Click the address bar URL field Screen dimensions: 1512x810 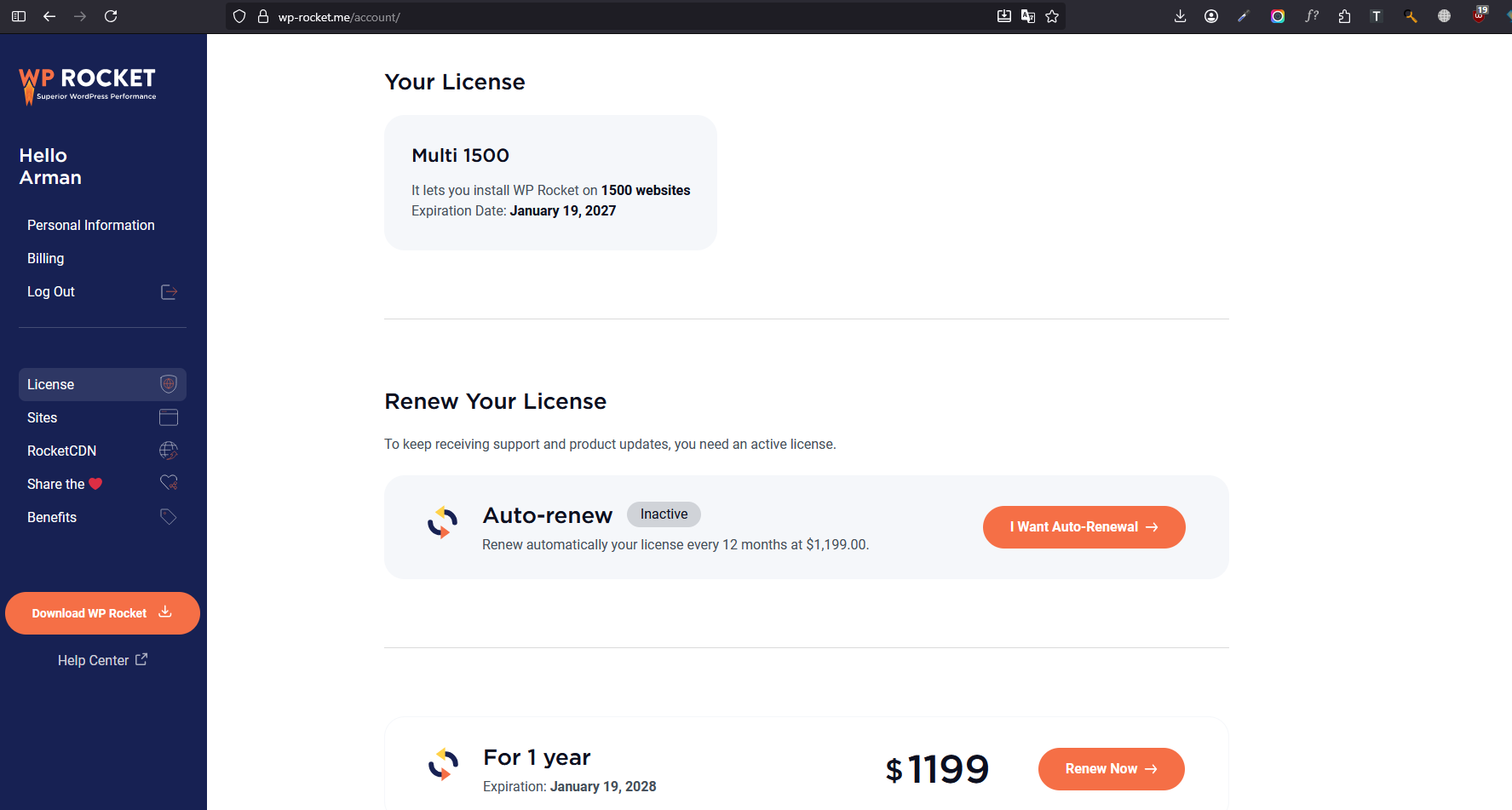(x=596, y=17)
